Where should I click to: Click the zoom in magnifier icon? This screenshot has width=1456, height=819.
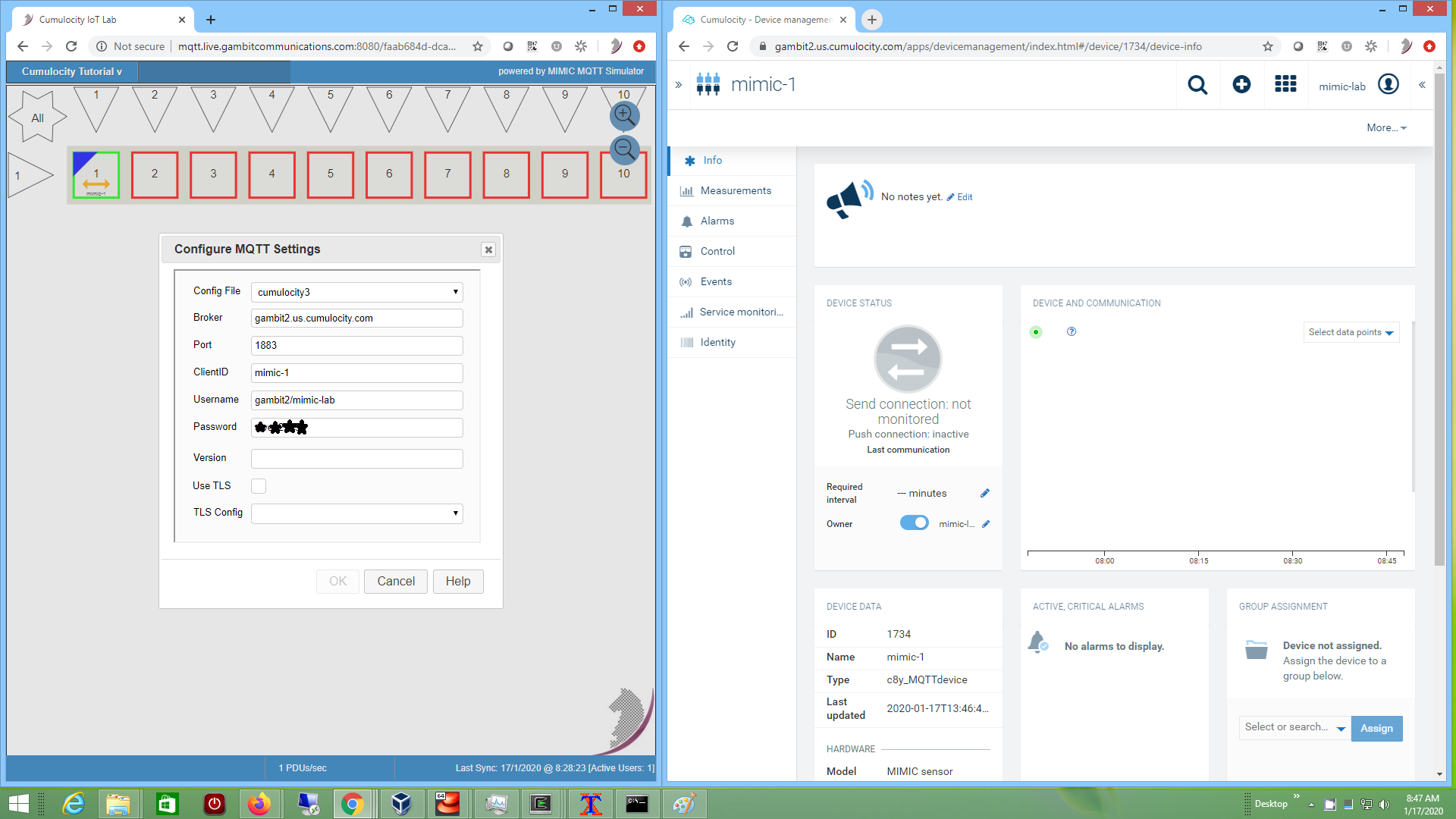tap(624, 115)
